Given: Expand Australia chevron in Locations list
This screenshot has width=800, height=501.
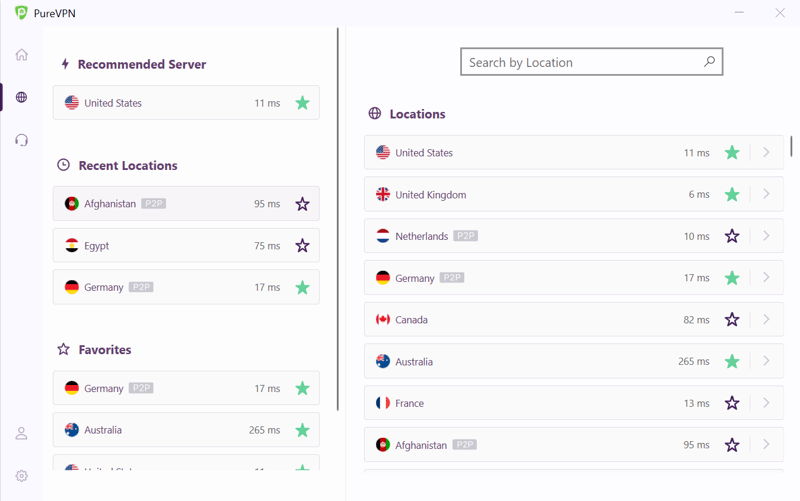Looking at the screenshot, I should [x=766, y=361].
